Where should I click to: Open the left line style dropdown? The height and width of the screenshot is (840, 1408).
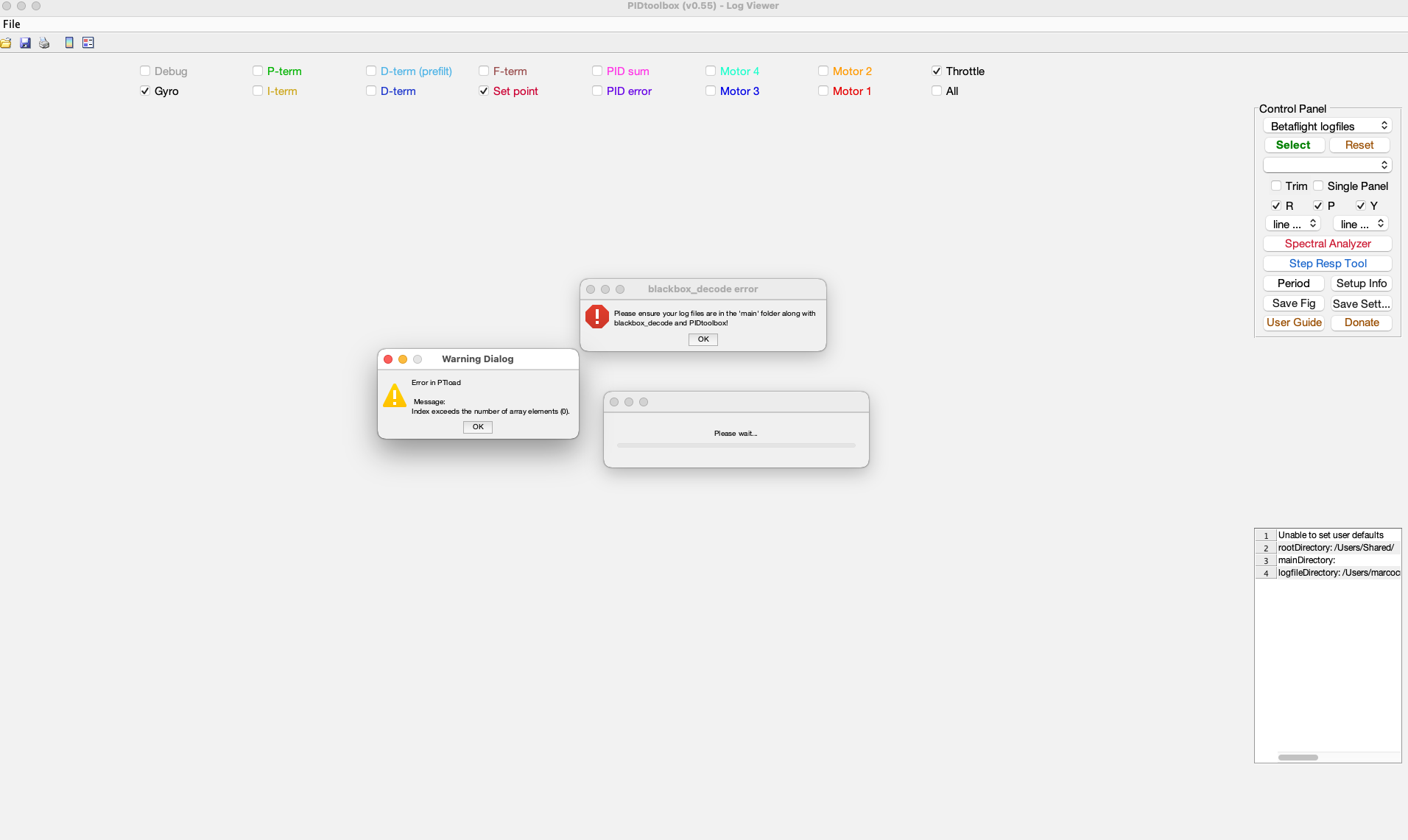pos(1293,224)
